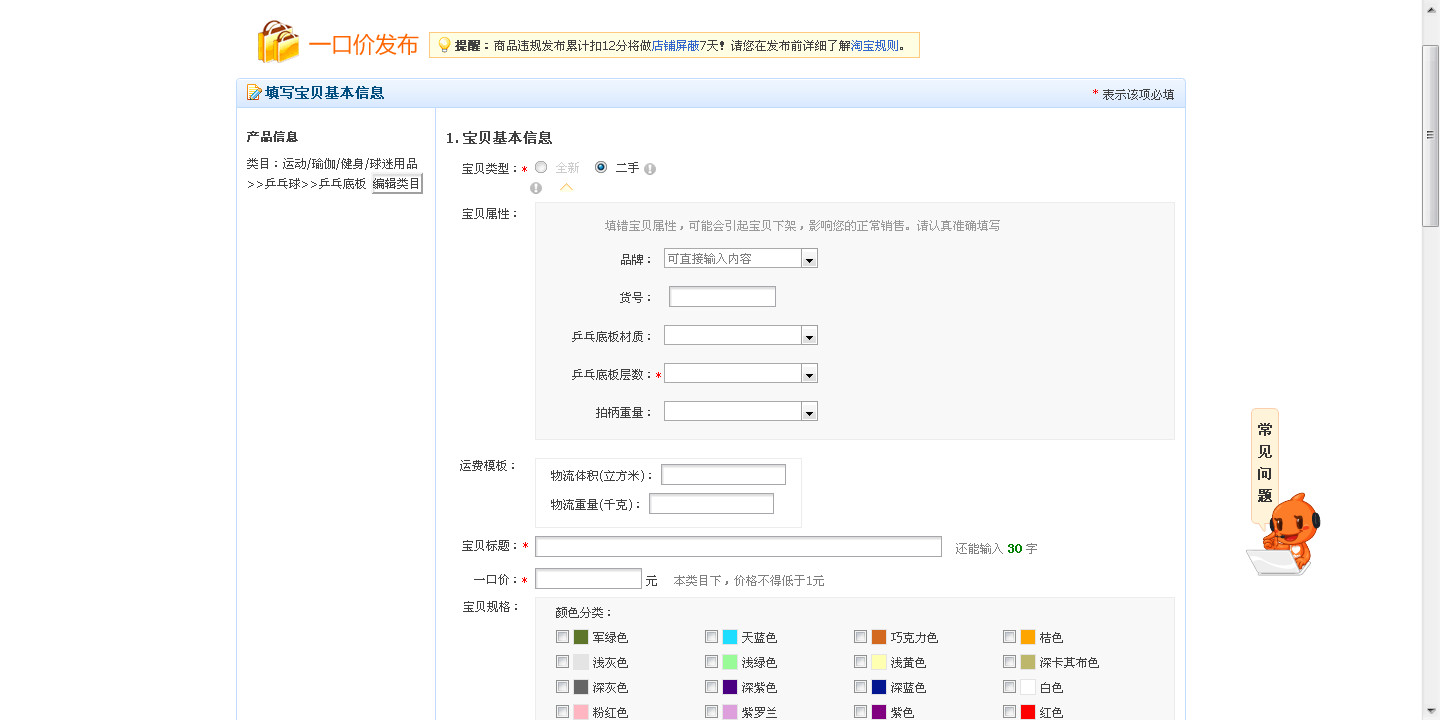Check the 浅绿色 color checkbox
Screen dimensions: 1440x720
point(711,662)
